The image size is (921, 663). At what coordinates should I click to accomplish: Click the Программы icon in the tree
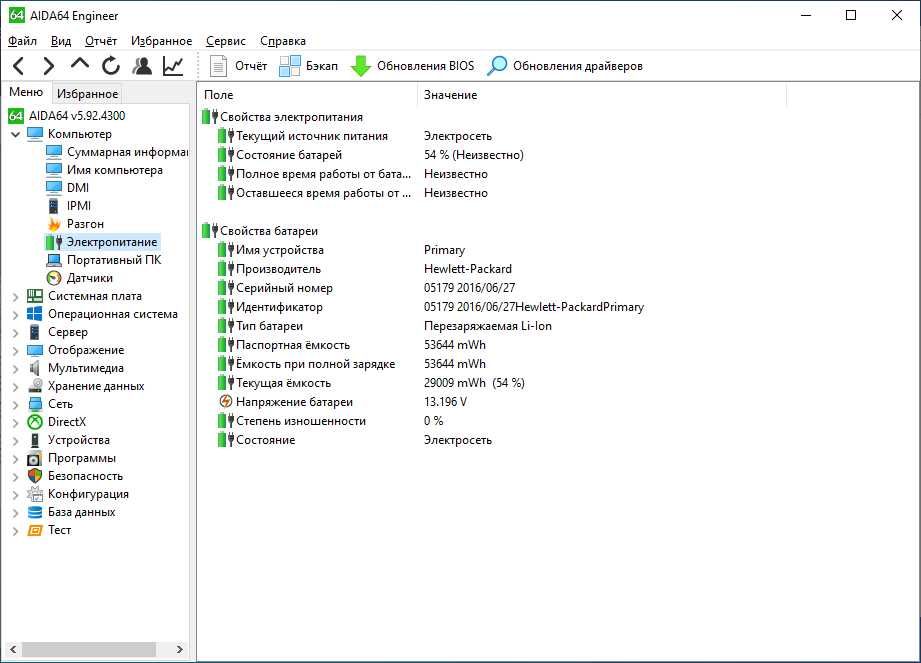pyautogui.click(x=35, y=458)
